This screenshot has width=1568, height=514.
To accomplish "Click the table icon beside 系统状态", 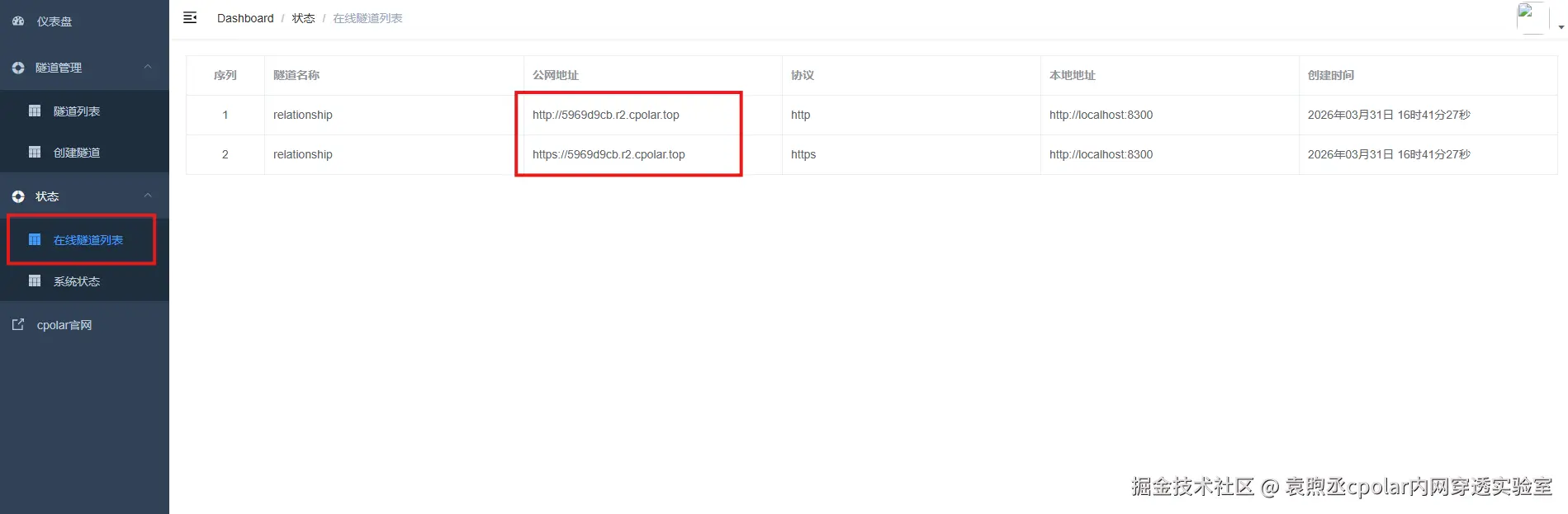I will (x=35, y=281).
